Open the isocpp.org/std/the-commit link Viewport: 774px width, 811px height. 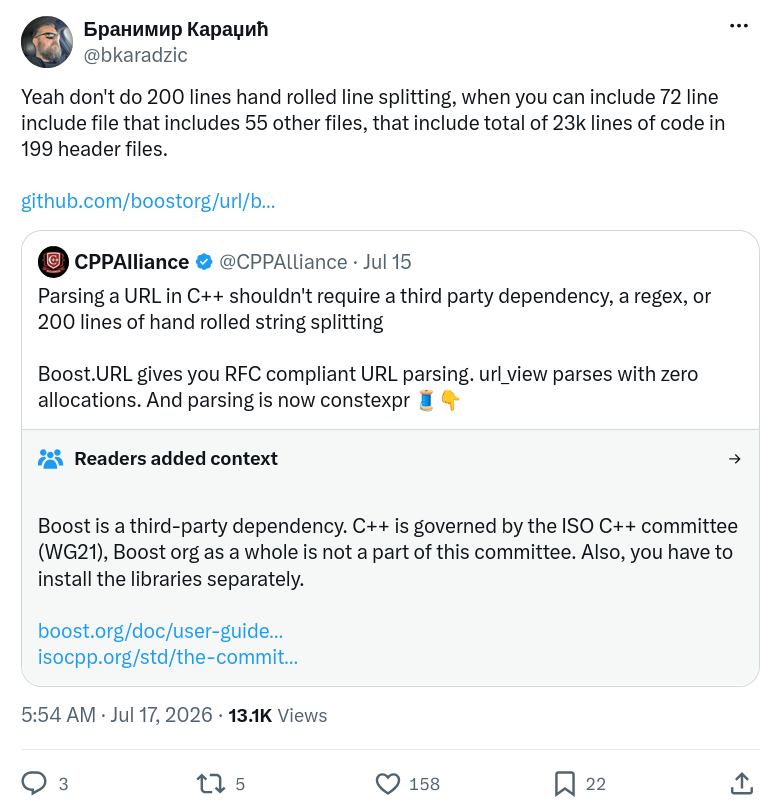coord(168,657)
